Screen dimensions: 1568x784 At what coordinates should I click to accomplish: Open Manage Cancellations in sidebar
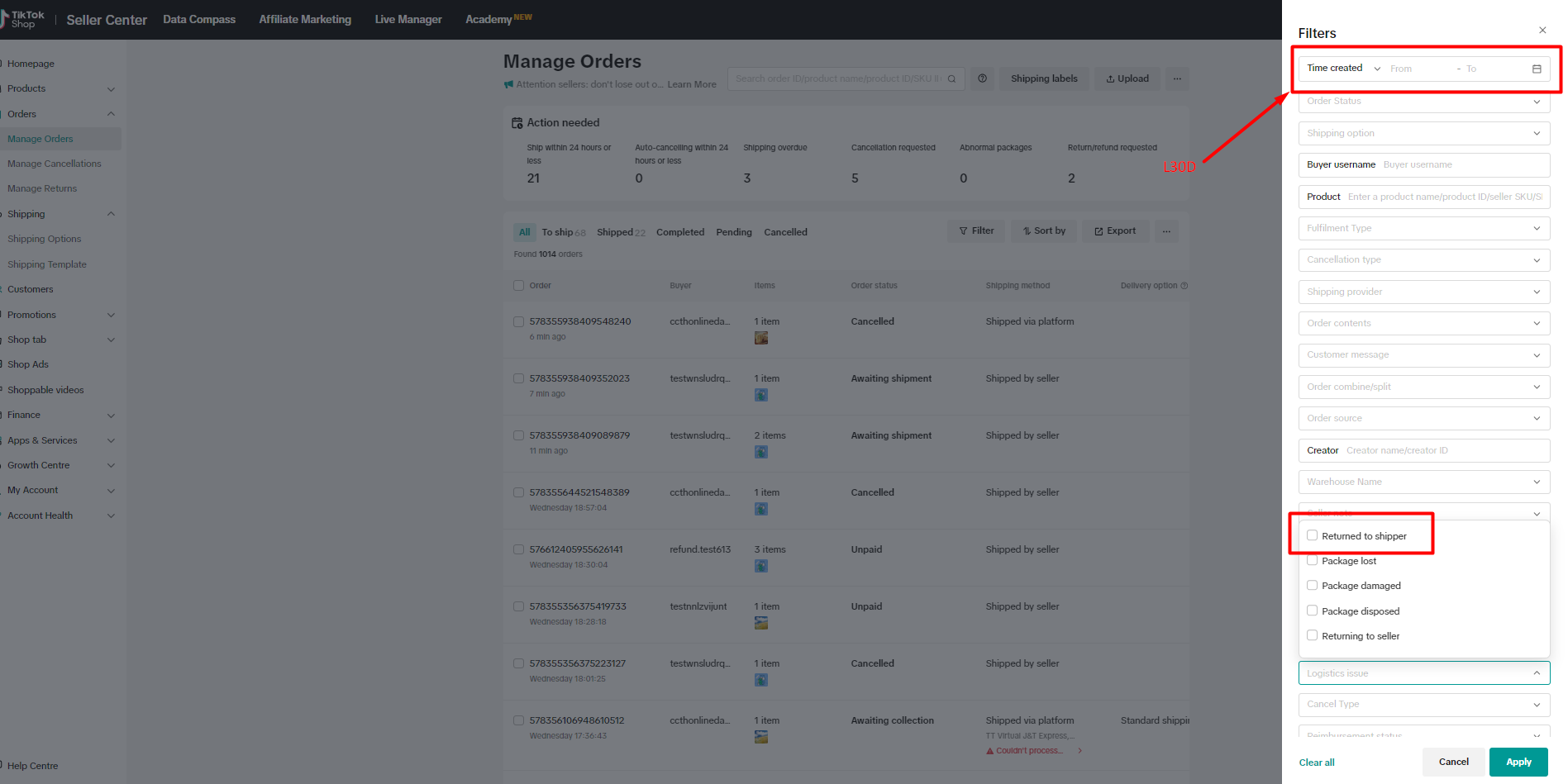pos(55,164)
